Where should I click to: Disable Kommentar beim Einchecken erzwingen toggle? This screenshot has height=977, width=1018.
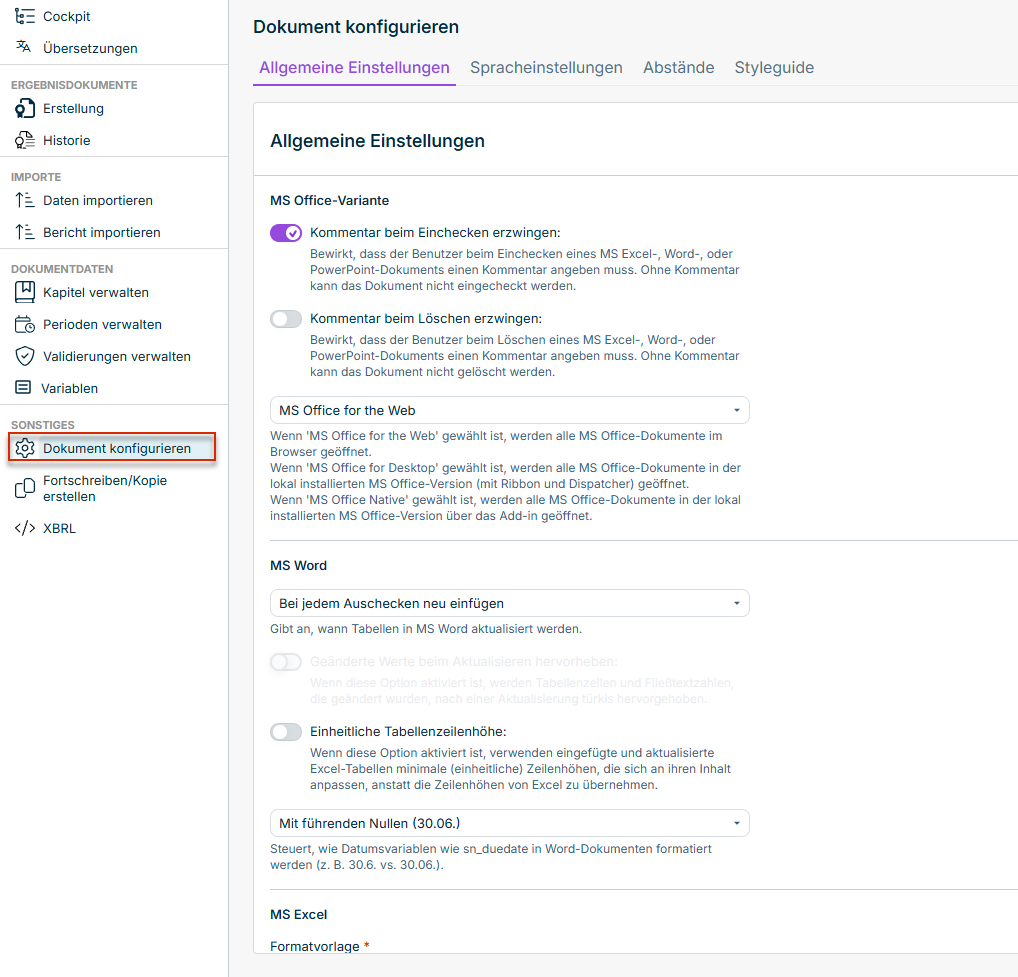[x=286, y=233]
